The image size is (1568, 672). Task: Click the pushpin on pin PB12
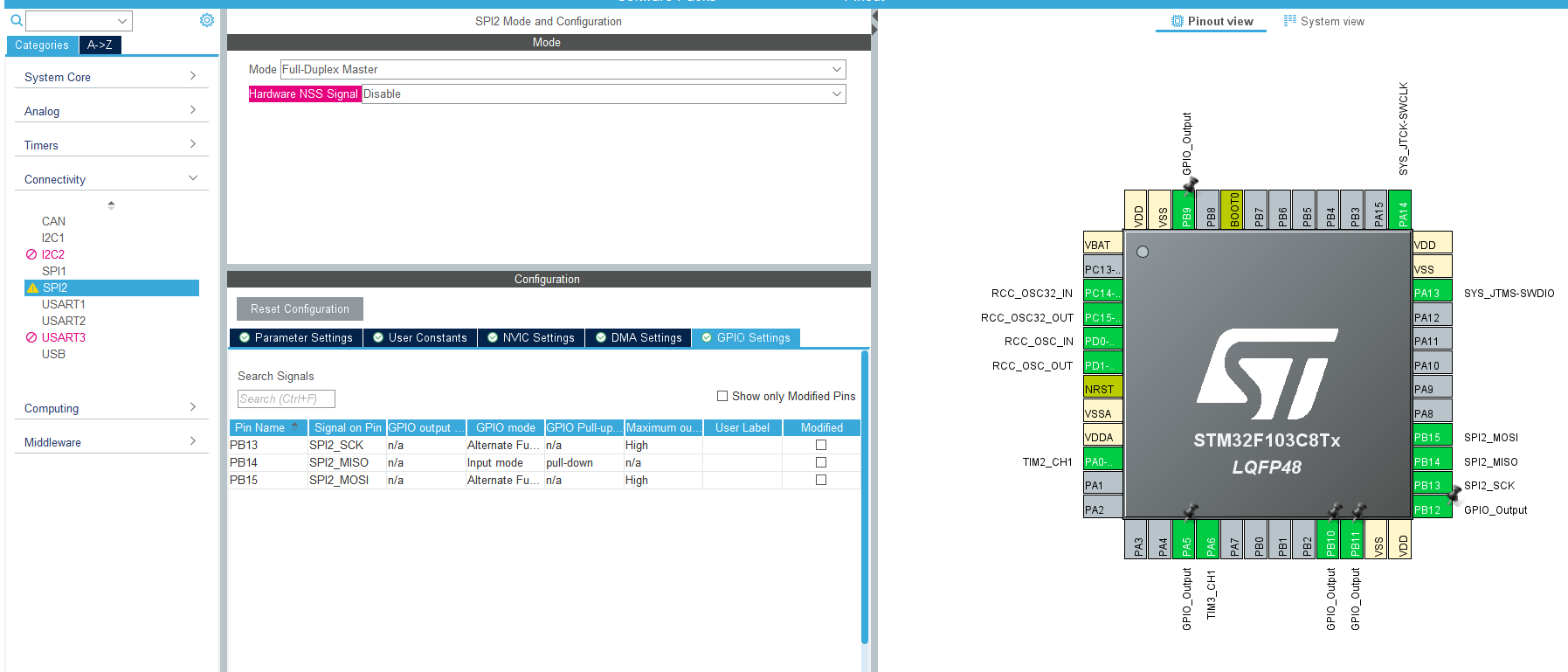(1454, 495)
